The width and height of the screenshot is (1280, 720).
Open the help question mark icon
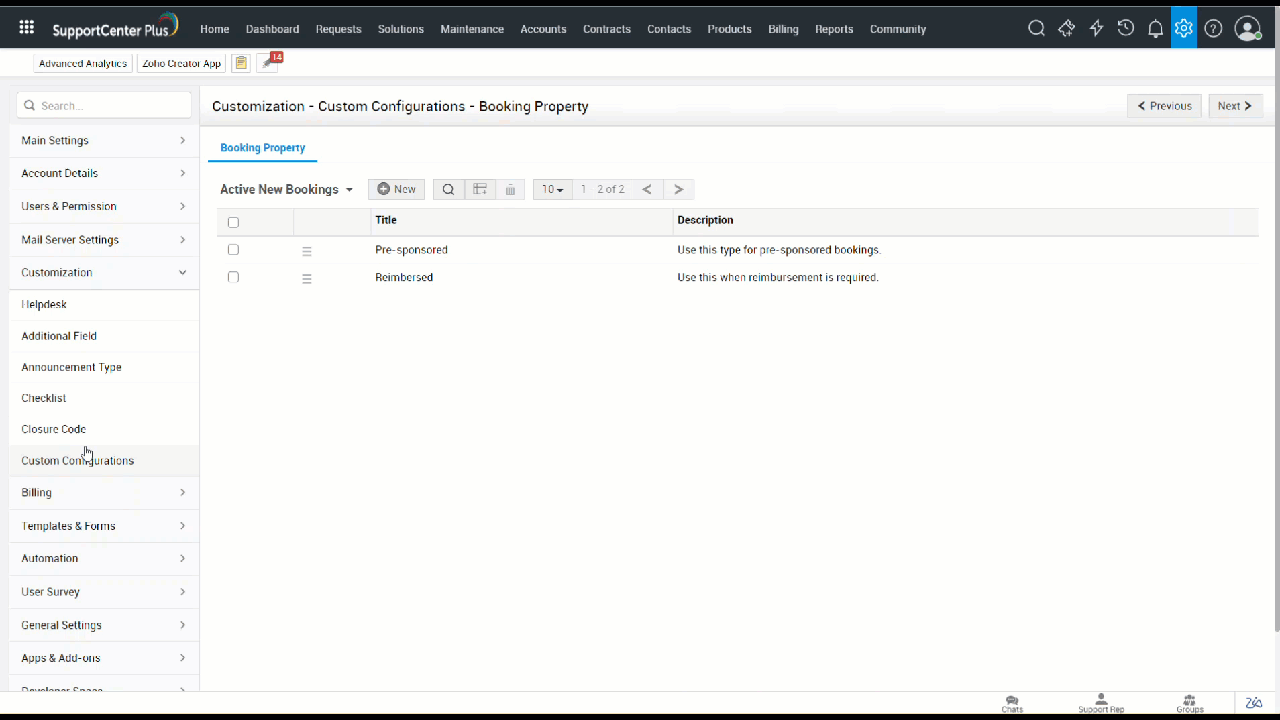pos(1213,28)
